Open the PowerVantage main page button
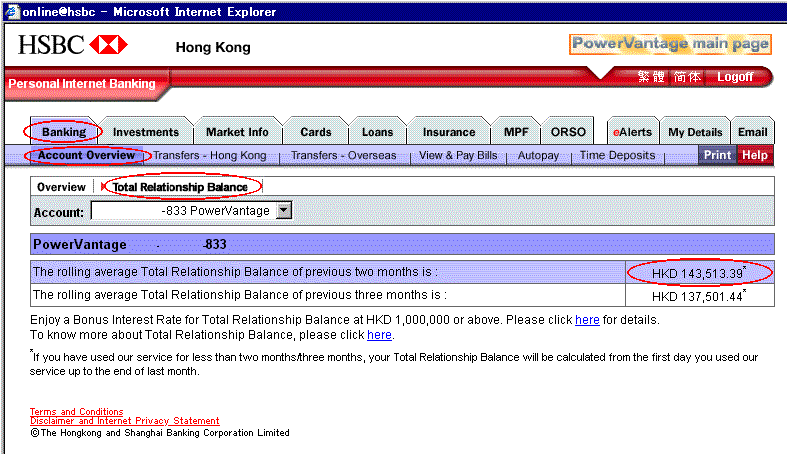 click(x=670, y=44)
